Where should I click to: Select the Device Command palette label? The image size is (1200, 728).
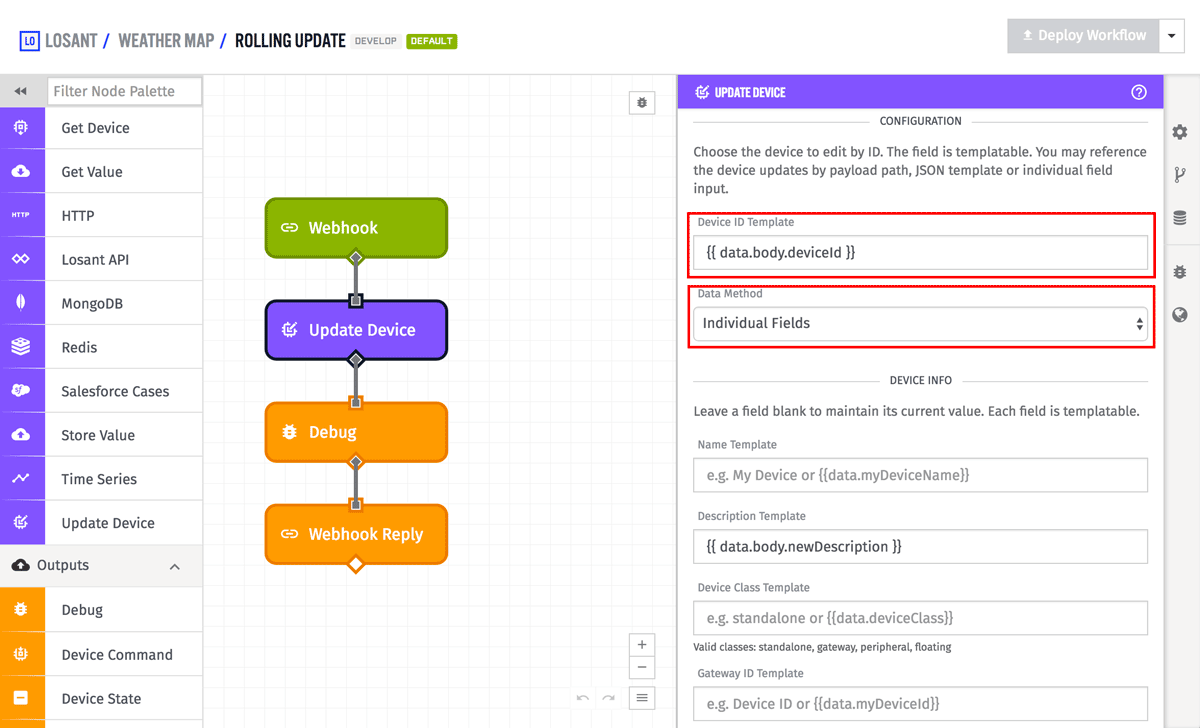tap(117, 655)
